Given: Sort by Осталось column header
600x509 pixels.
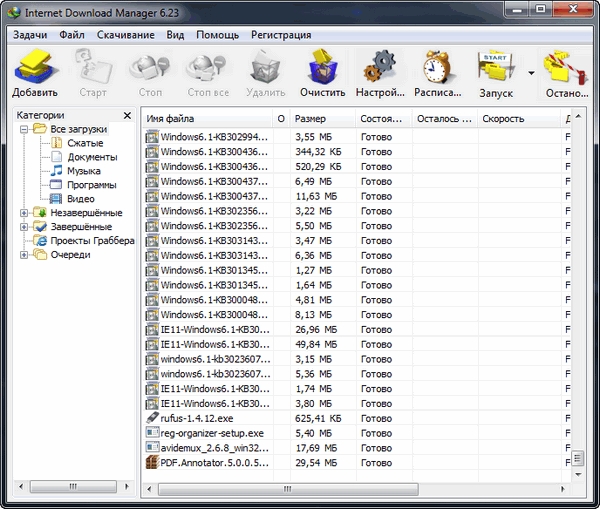Looking at the screenshot, I should point(445,119).
